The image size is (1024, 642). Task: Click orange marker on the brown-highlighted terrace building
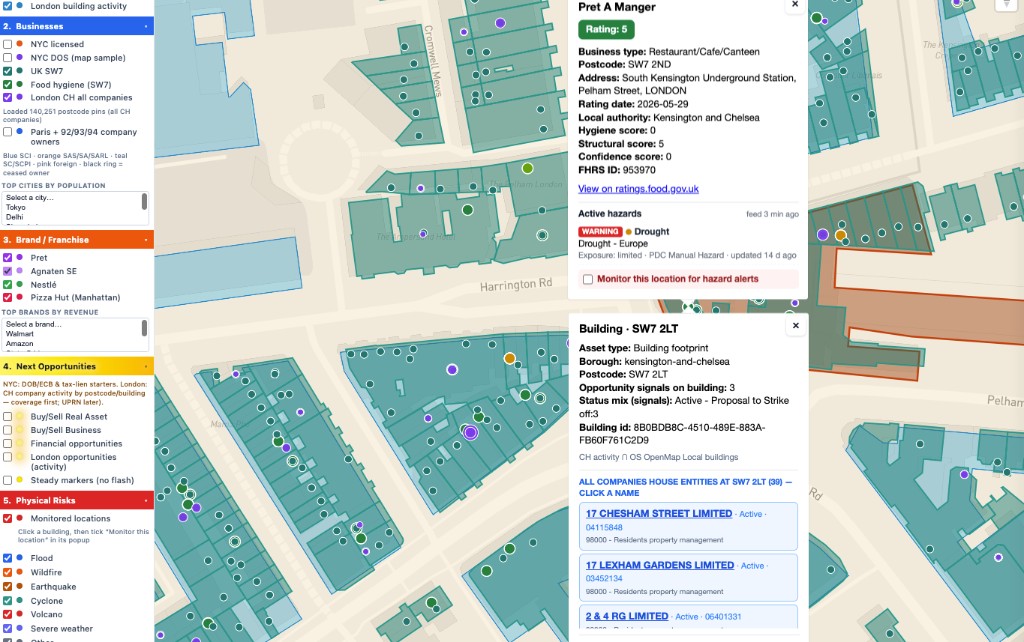pos(840,234)
